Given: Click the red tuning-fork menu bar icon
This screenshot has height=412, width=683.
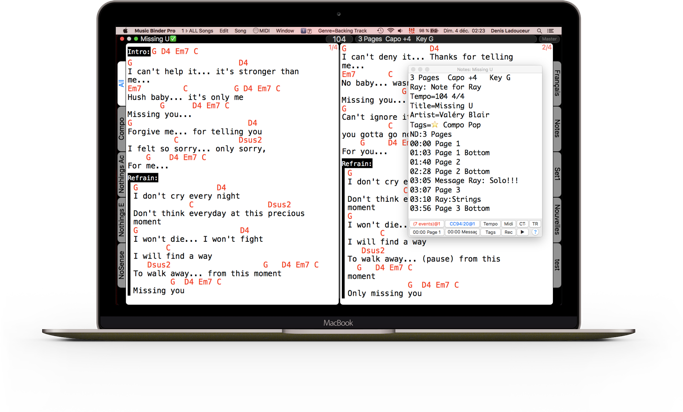Looking at the screenshot, I should [411, 31].
